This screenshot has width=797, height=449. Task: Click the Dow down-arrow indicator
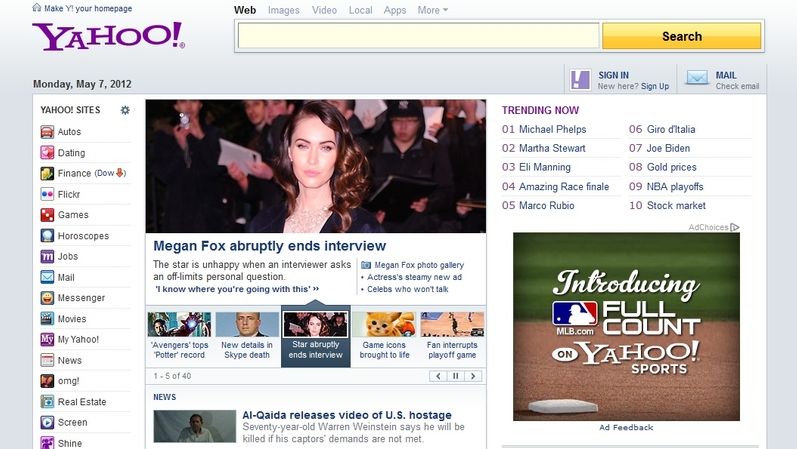[x=120, y=173]
